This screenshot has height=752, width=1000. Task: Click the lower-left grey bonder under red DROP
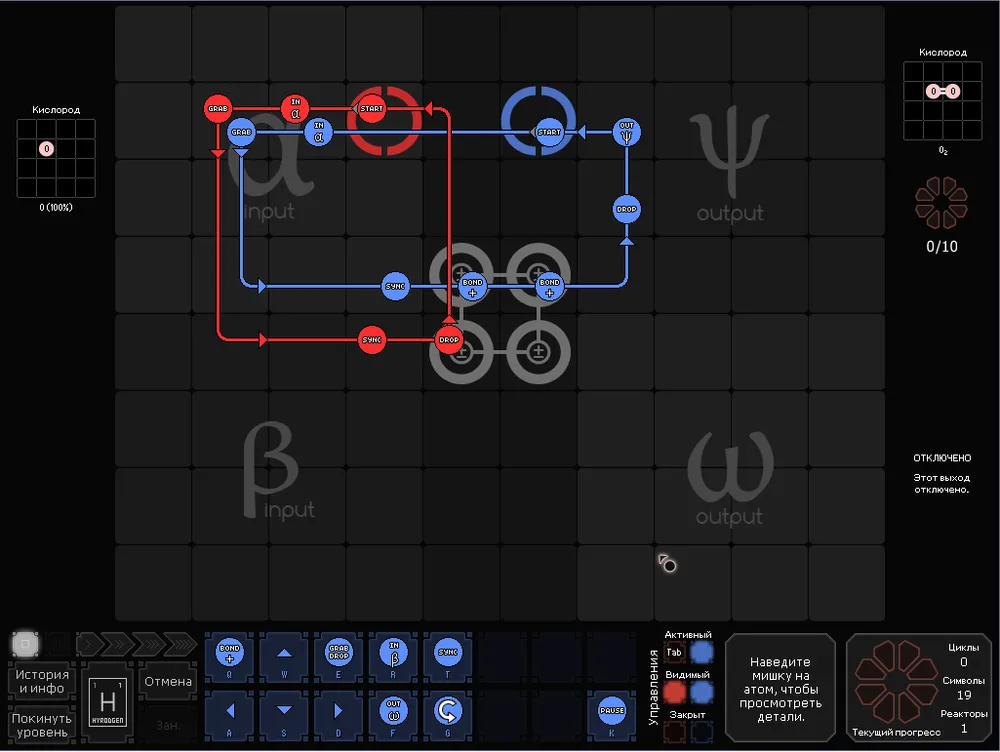point(461,351)
